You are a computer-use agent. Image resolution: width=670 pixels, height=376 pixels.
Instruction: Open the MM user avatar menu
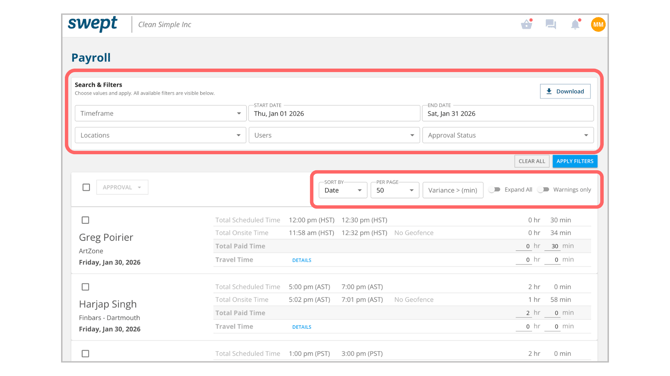598,24
